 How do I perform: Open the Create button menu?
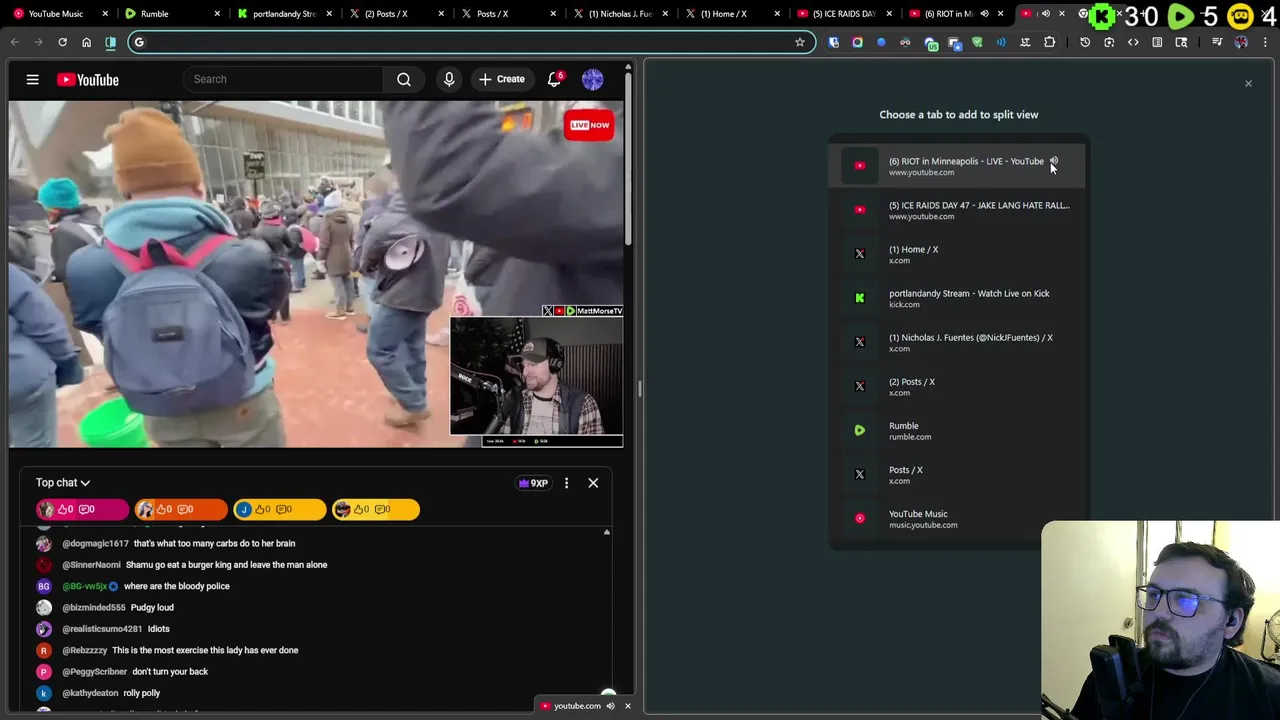point(502,79)
